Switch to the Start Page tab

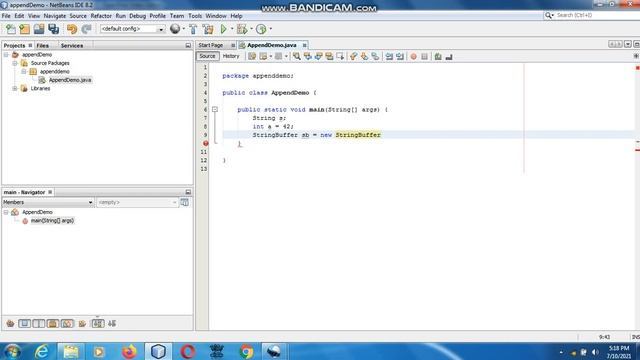tap(211, 45)
